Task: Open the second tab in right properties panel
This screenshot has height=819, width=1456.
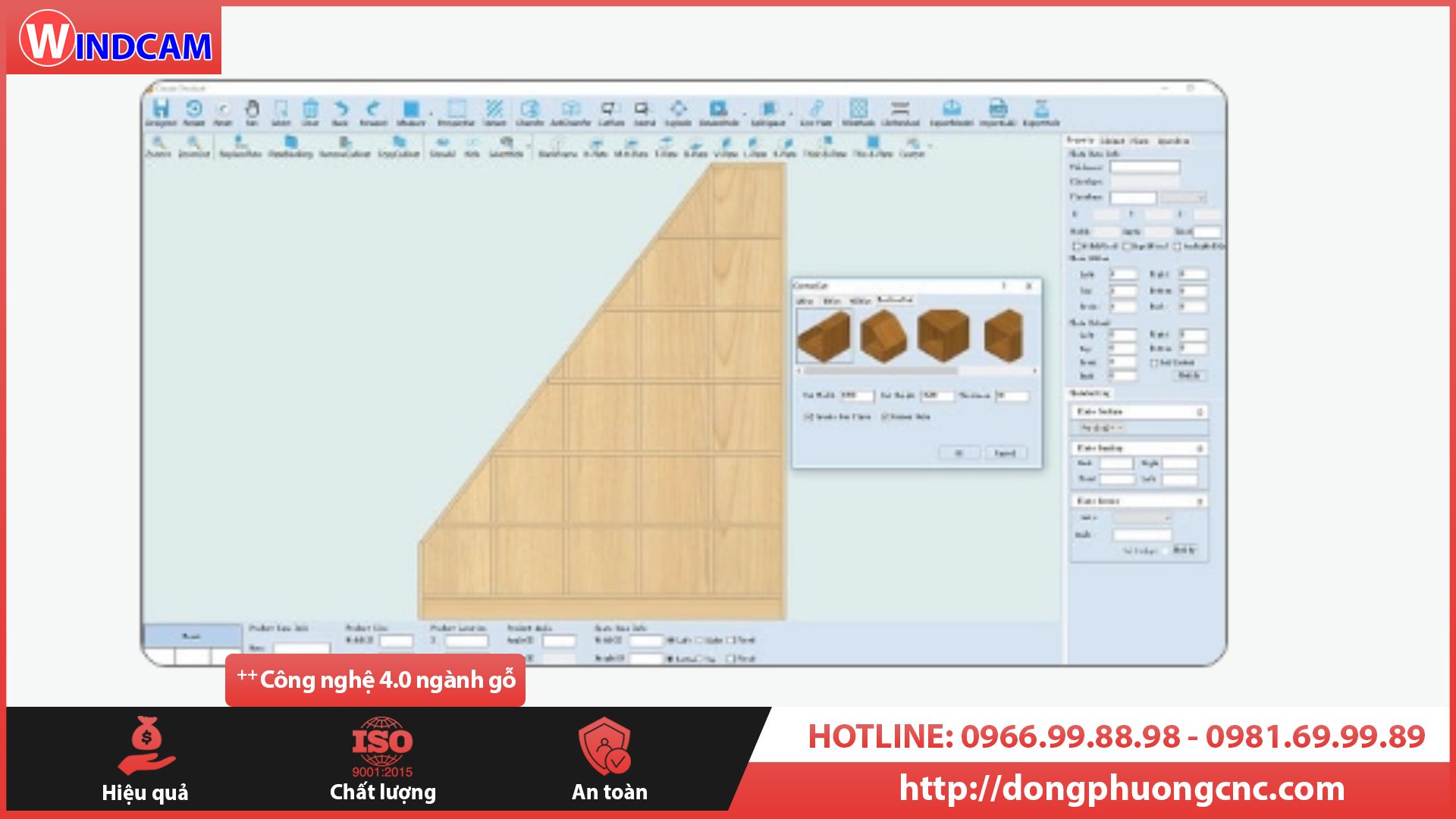Action: pyautogui.click(x=1112, y=141)
